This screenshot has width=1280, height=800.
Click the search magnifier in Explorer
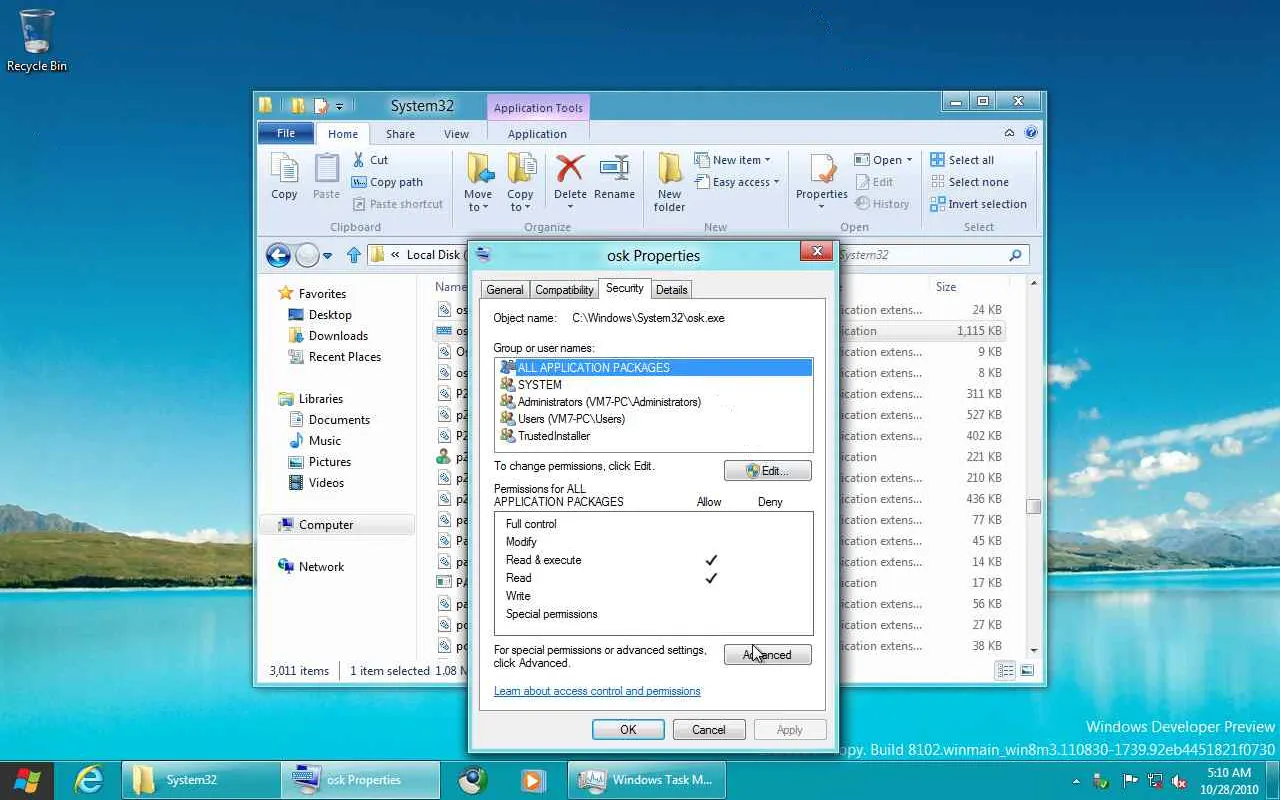(1015, 255)
